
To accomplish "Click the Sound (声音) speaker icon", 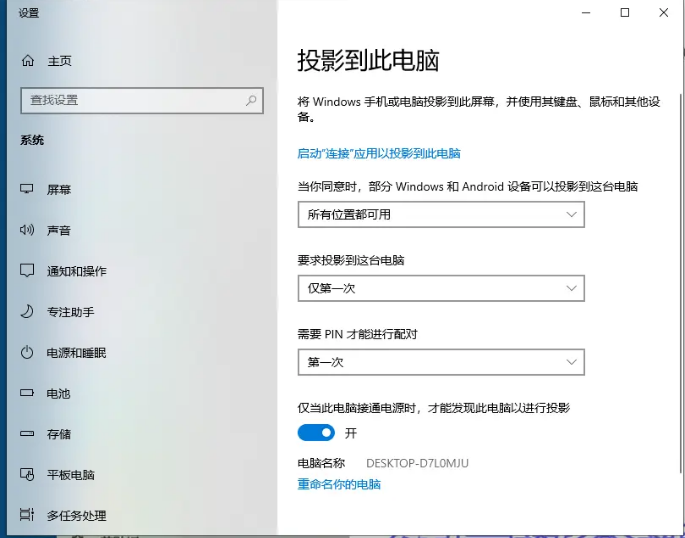I will pyautogui.click(x=27, y=230).
